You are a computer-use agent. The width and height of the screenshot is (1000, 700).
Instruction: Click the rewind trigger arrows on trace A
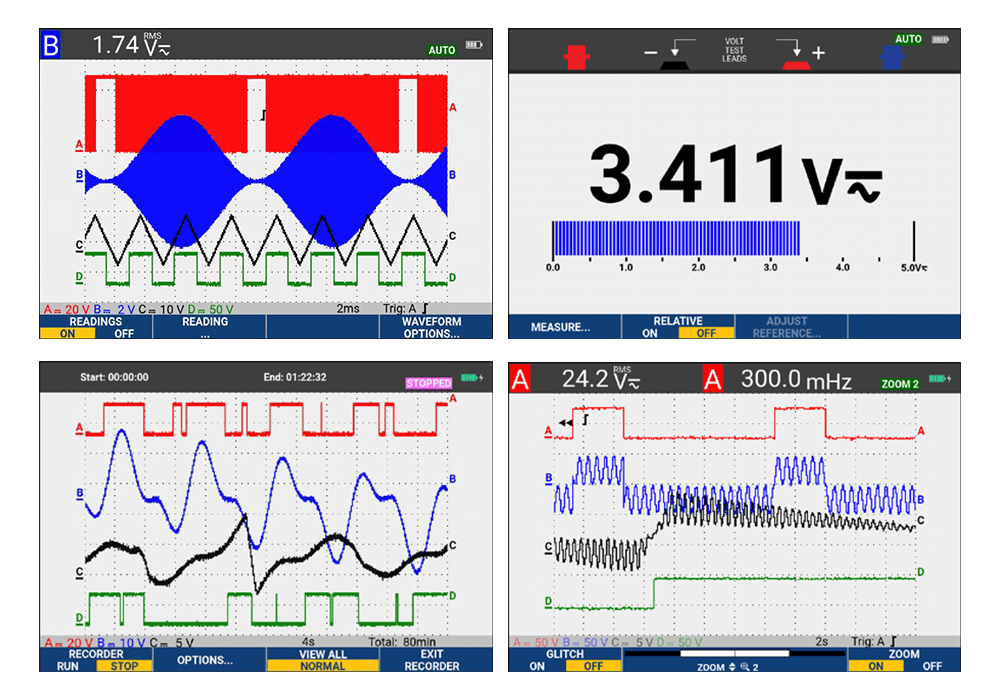click(x=565, y=423)
